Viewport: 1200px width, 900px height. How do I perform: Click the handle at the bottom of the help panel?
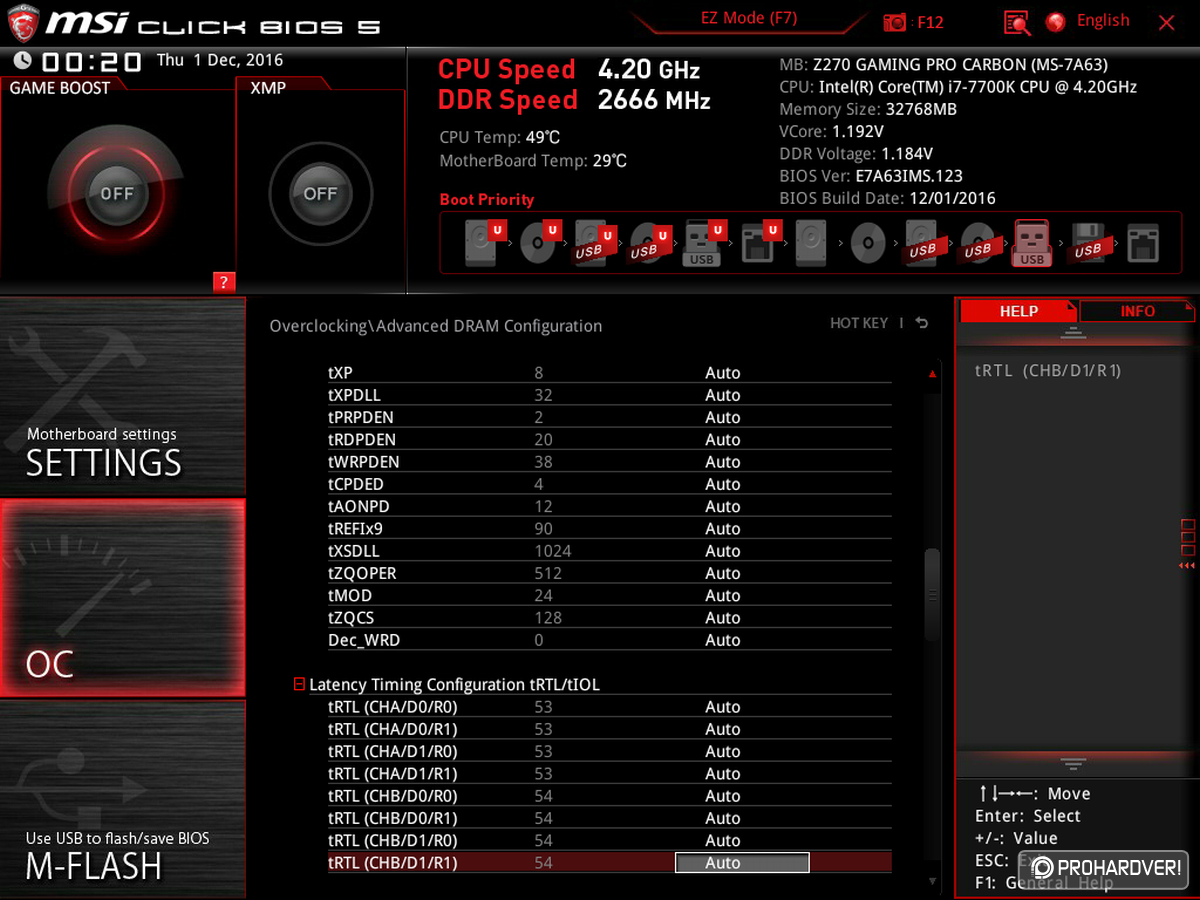pos(1073,763)
